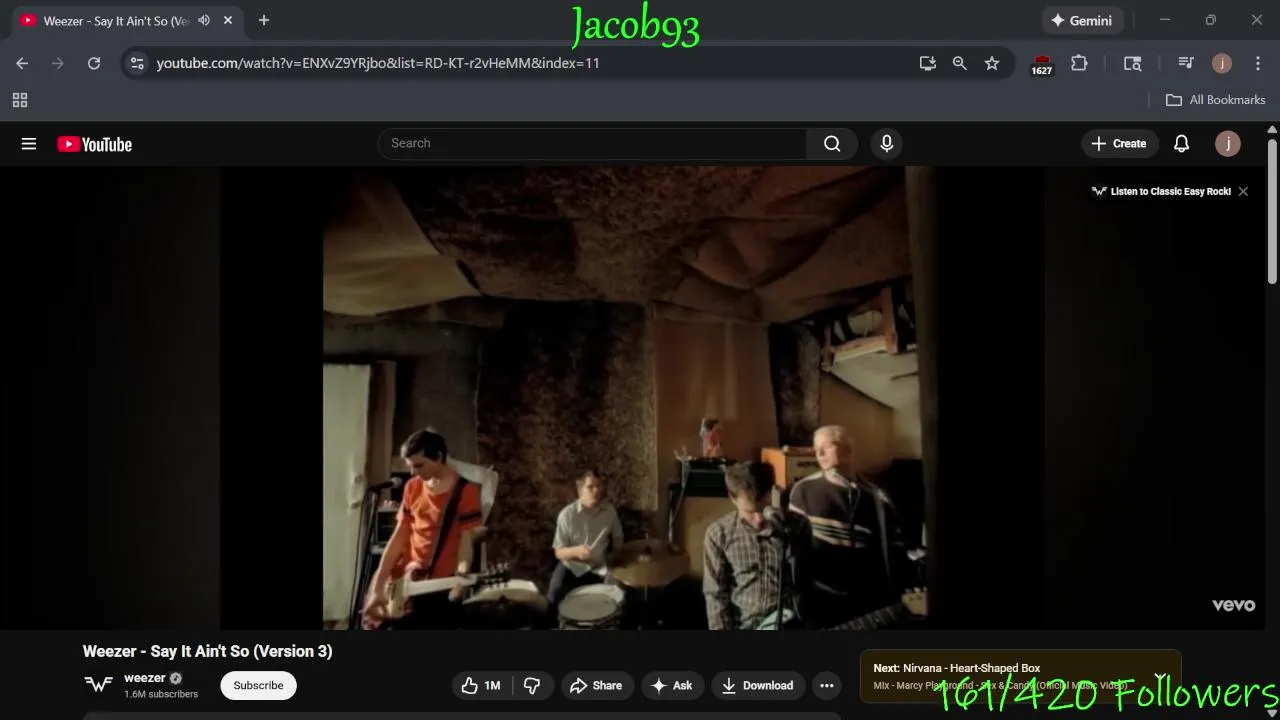This screenshot has width=1280, height=720.
Task: Search with voice microphone
Action: tap(886, 144)
